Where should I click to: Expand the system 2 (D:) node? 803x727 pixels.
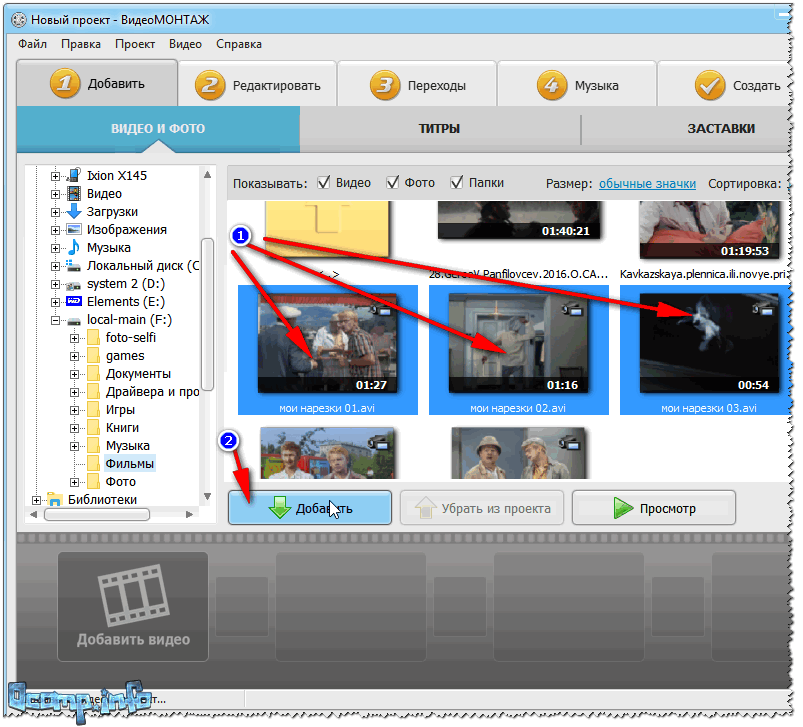tap(55, 284)
